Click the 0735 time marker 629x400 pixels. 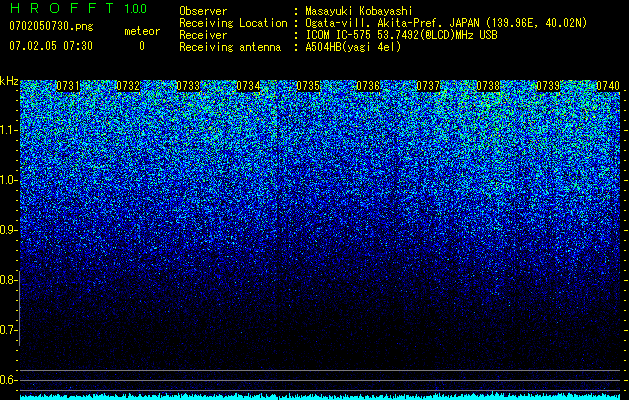click(x=308, y=86)
